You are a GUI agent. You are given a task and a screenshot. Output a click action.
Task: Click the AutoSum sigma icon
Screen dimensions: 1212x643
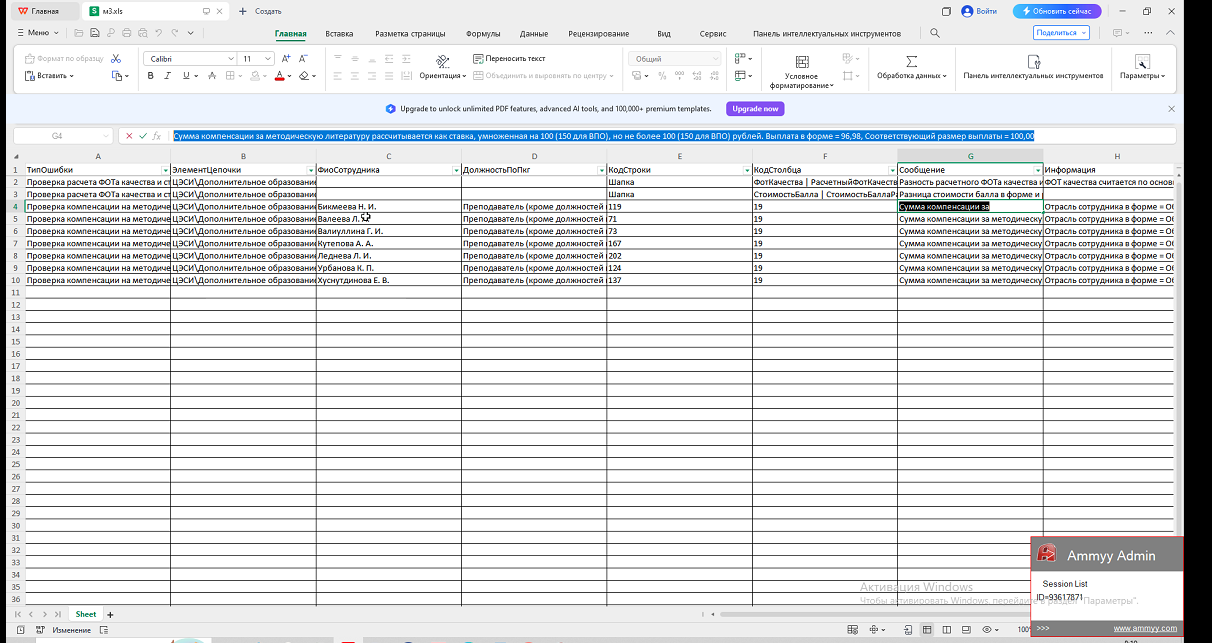pos(911,60)
